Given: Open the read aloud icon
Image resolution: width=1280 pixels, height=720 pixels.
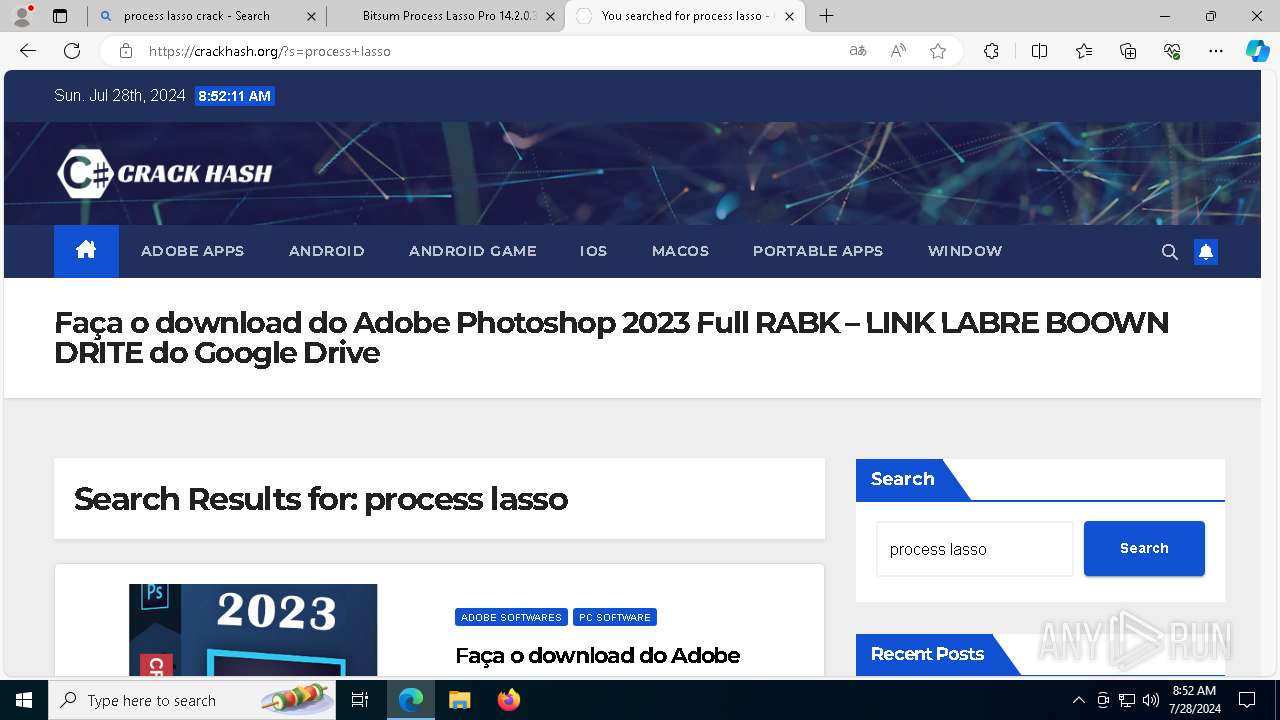Looking at the screenshot, I should [898, 51].
